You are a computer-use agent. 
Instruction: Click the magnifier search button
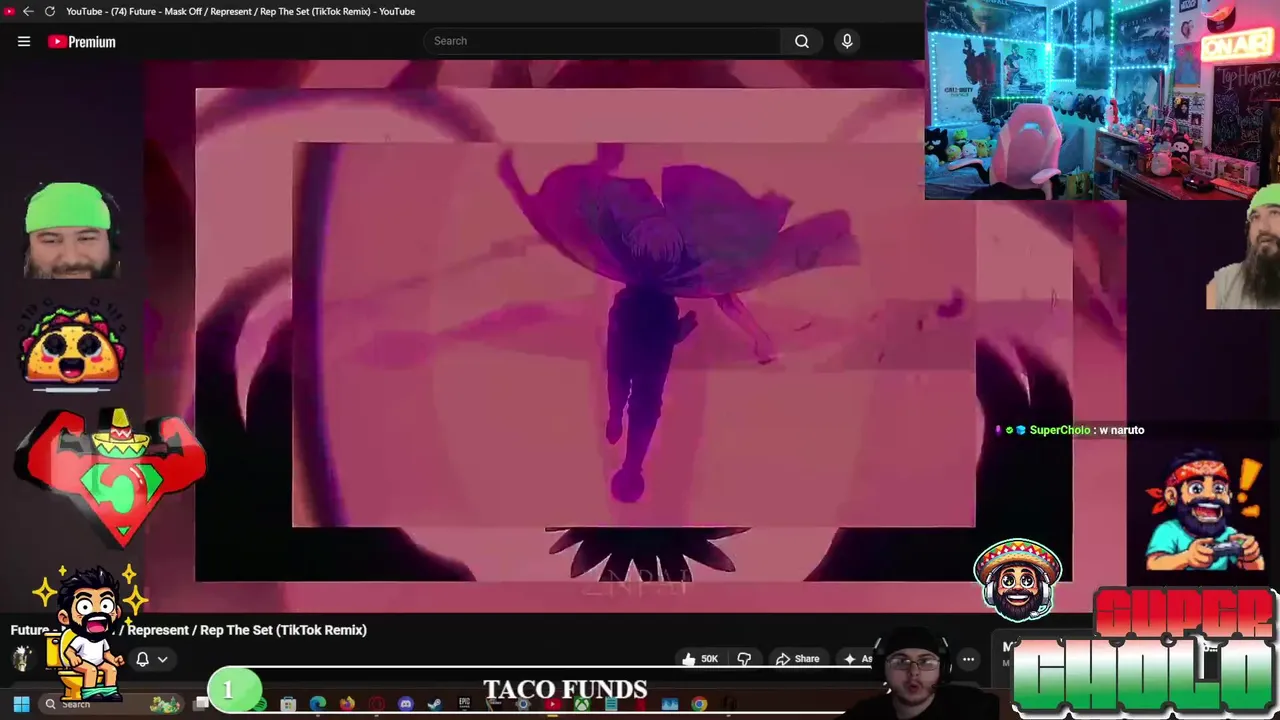point(802,41)
